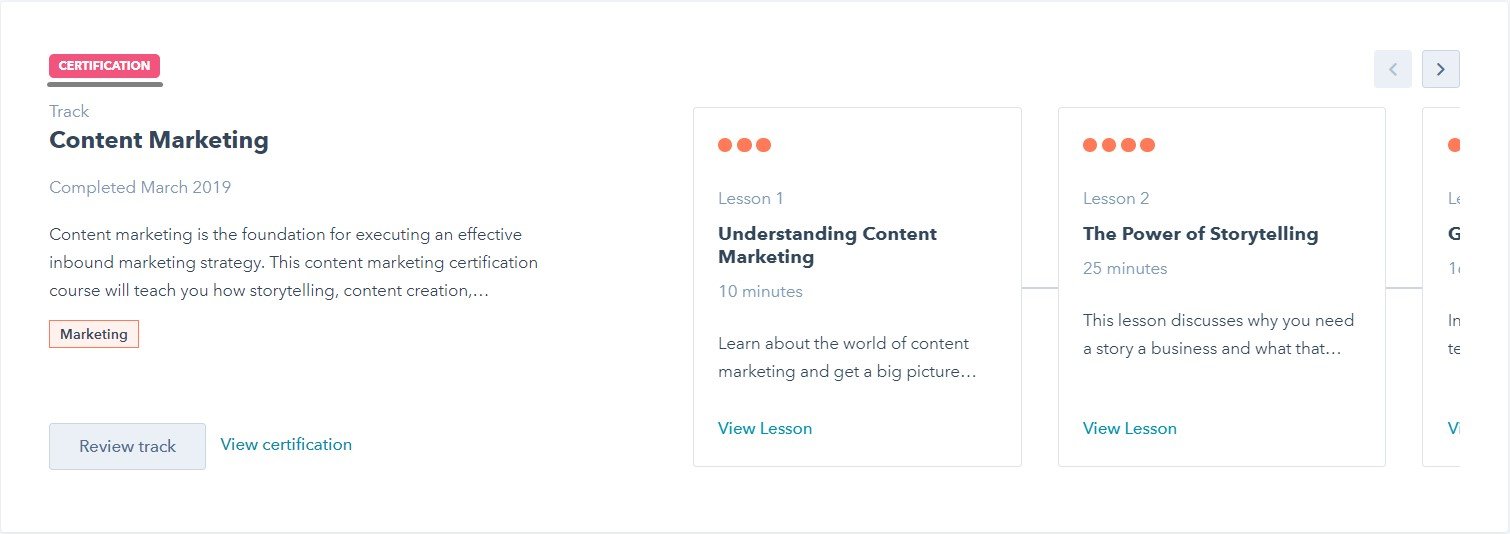The image size is (1510, 534).
Task: Click The Power of Storytelling lesson title
Action: click(1200, 234)
